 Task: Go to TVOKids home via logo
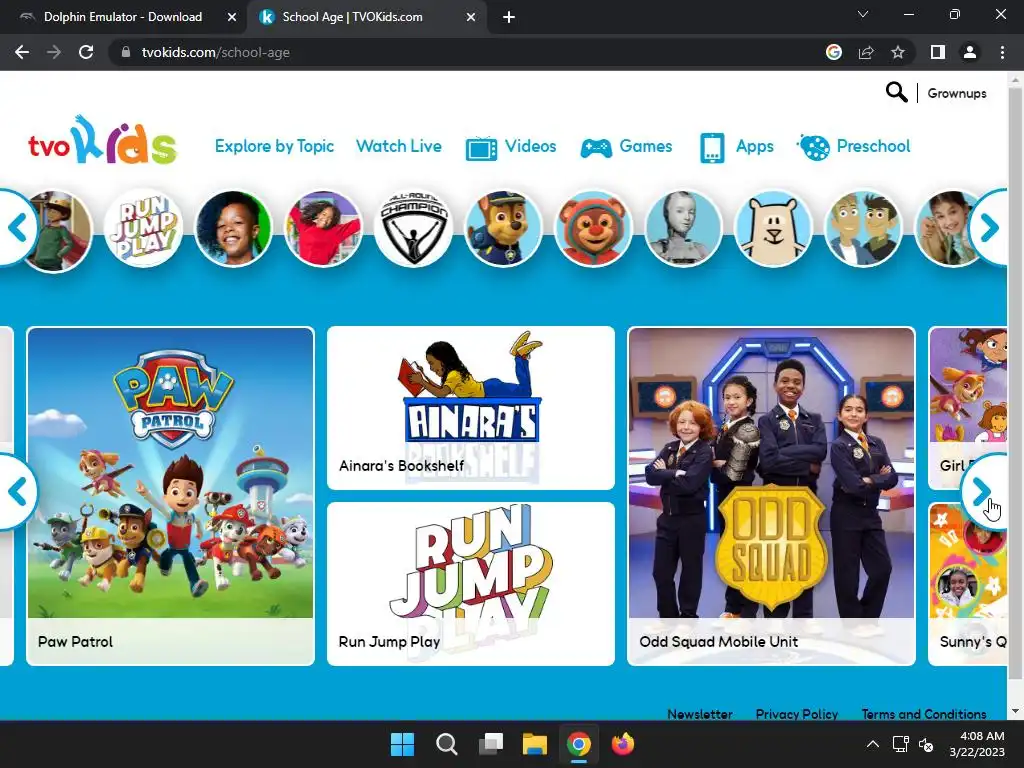coord(103,140)
